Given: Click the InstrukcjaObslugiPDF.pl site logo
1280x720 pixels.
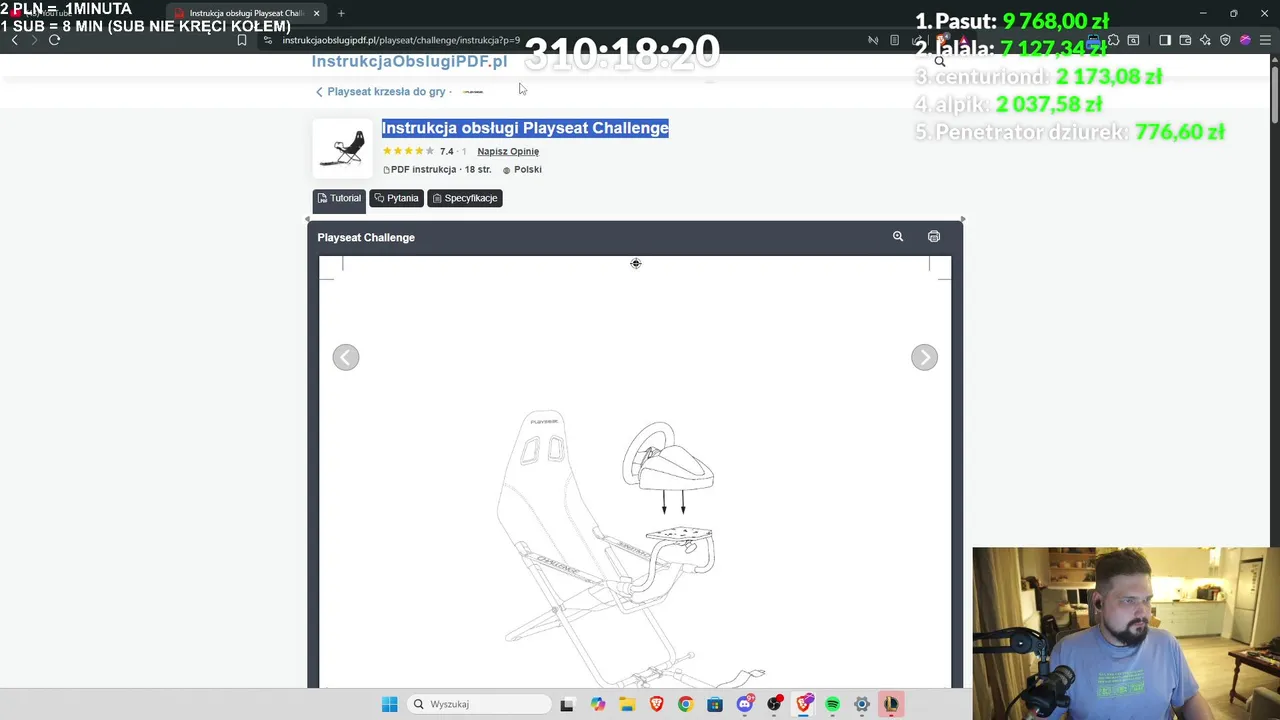Looking at the screenshot, I should (x=409, y=61).
